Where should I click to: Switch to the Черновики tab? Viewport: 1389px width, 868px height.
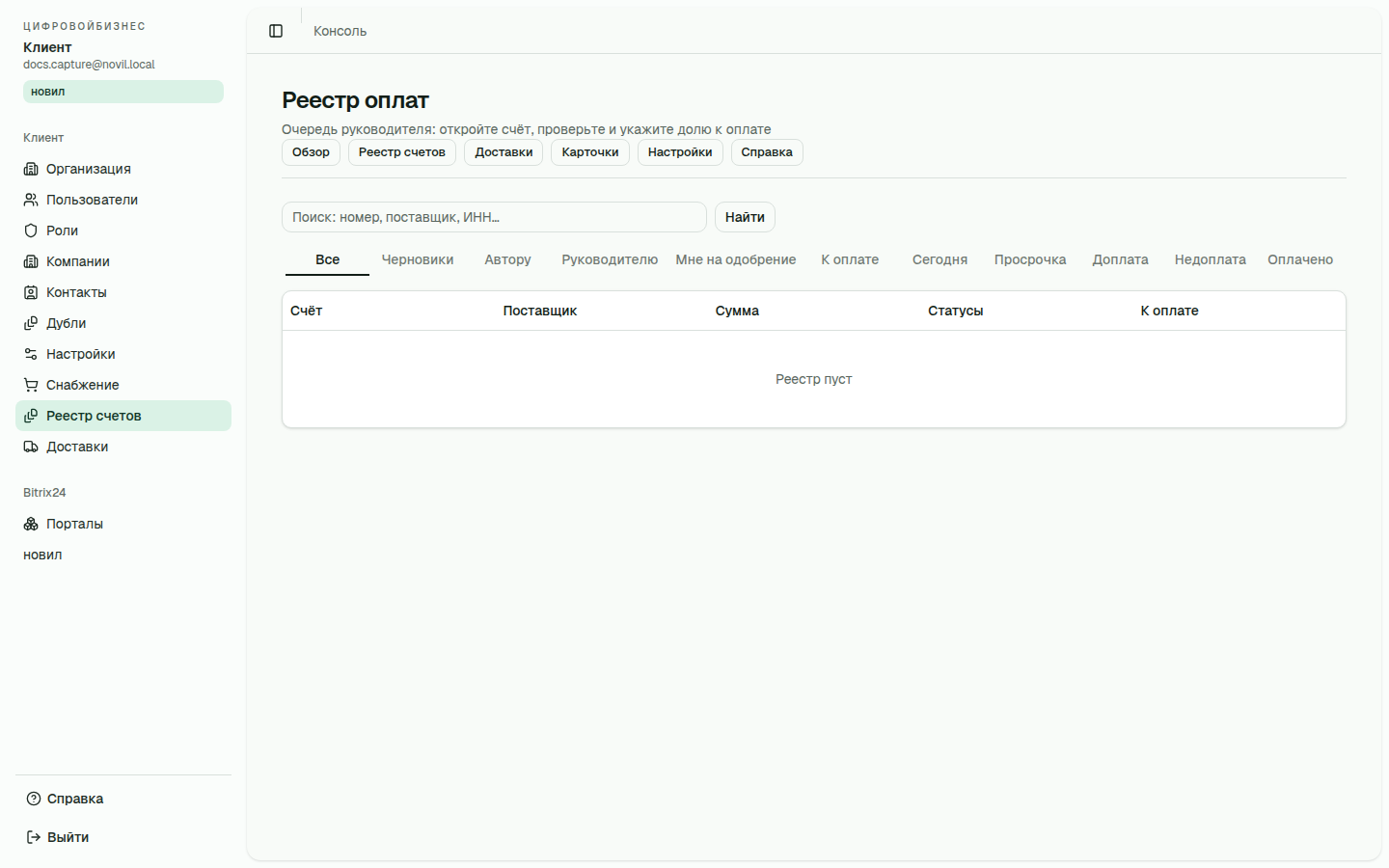[418, 259]
